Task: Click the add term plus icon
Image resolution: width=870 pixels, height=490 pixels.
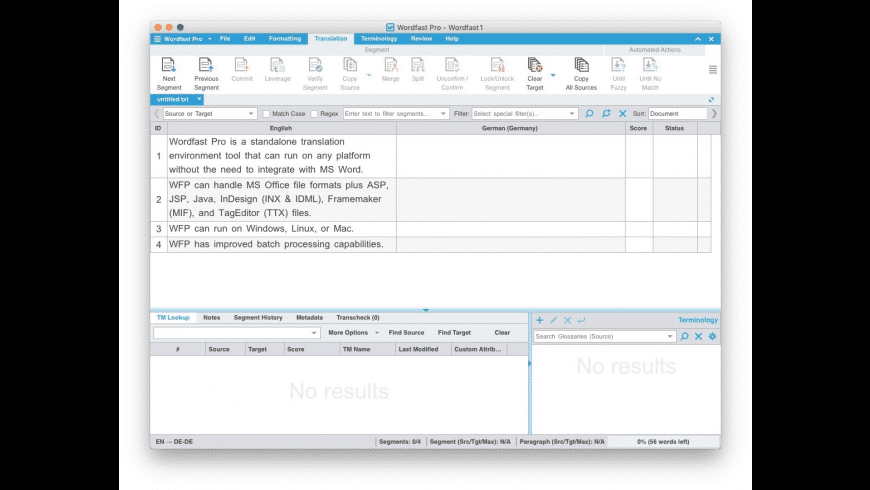Action: pyautogui.click(x=539, y=320)
